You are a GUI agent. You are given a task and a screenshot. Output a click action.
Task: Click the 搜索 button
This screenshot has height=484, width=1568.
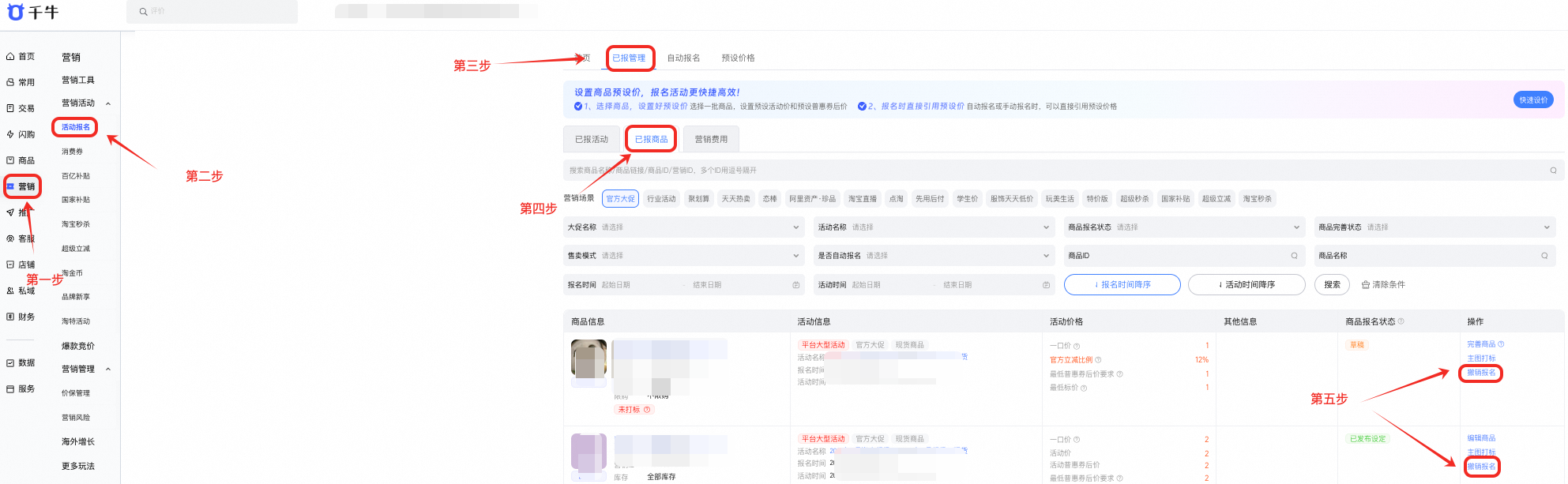[x=1332, y=285]
